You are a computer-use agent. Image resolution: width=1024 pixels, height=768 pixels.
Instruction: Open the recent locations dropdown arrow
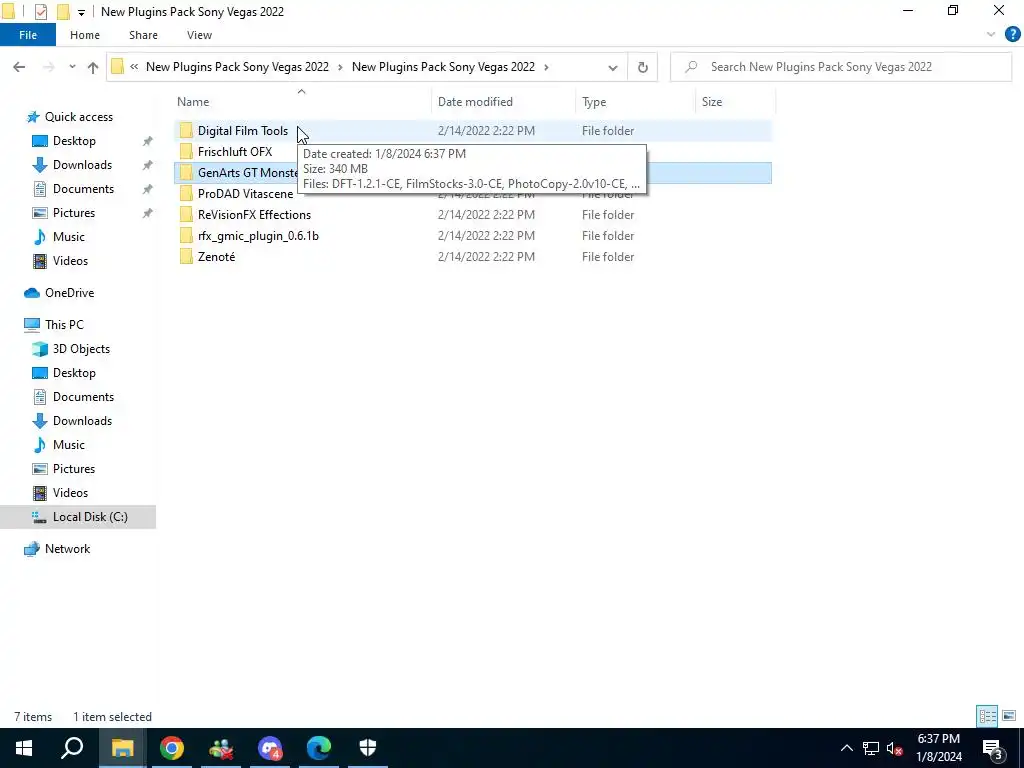(72, 67)
